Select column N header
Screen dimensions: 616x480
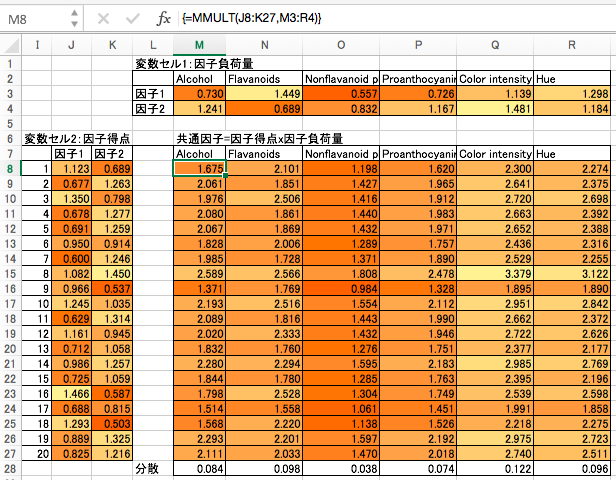coord(264,46)
